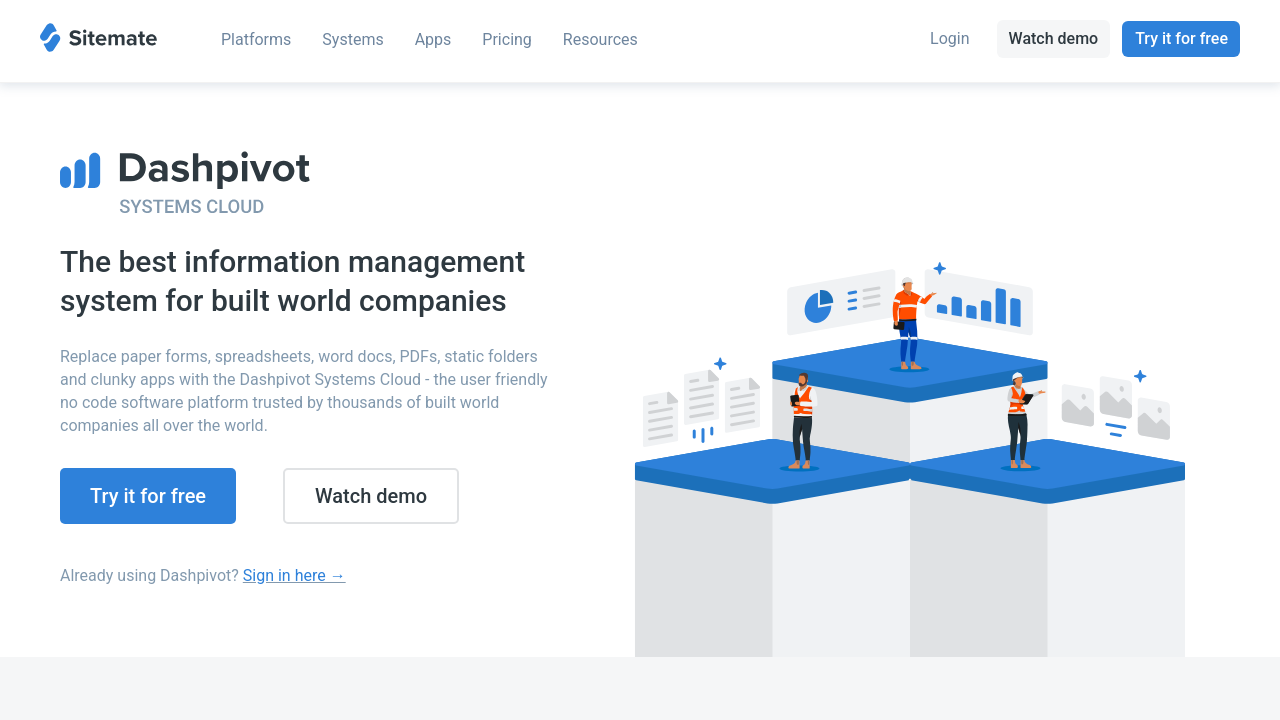Follow the Sign in here link

(x=293, y=575)
